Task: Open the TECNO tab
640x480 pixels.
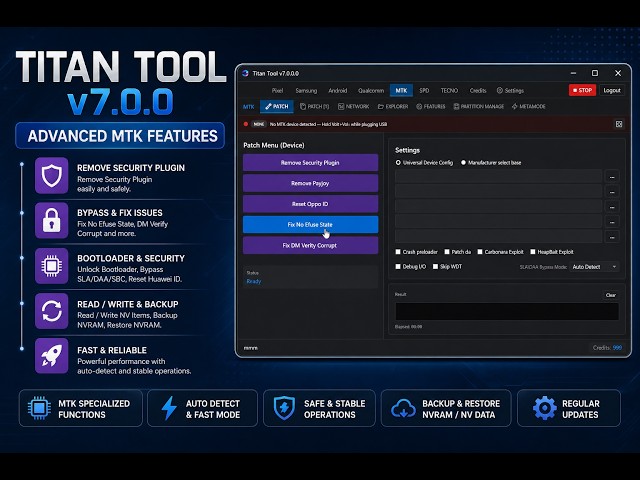Action: click(x=449, y=91)
